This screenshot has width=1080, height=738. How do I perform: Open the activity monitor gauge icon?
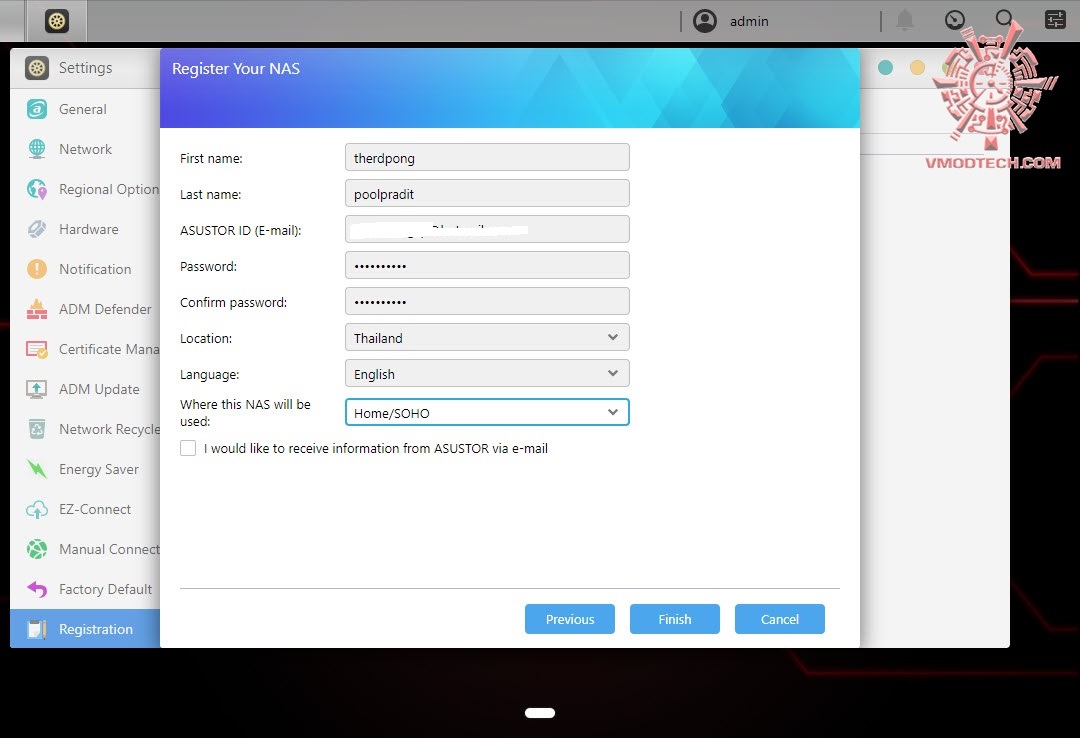tap(955, 20)
